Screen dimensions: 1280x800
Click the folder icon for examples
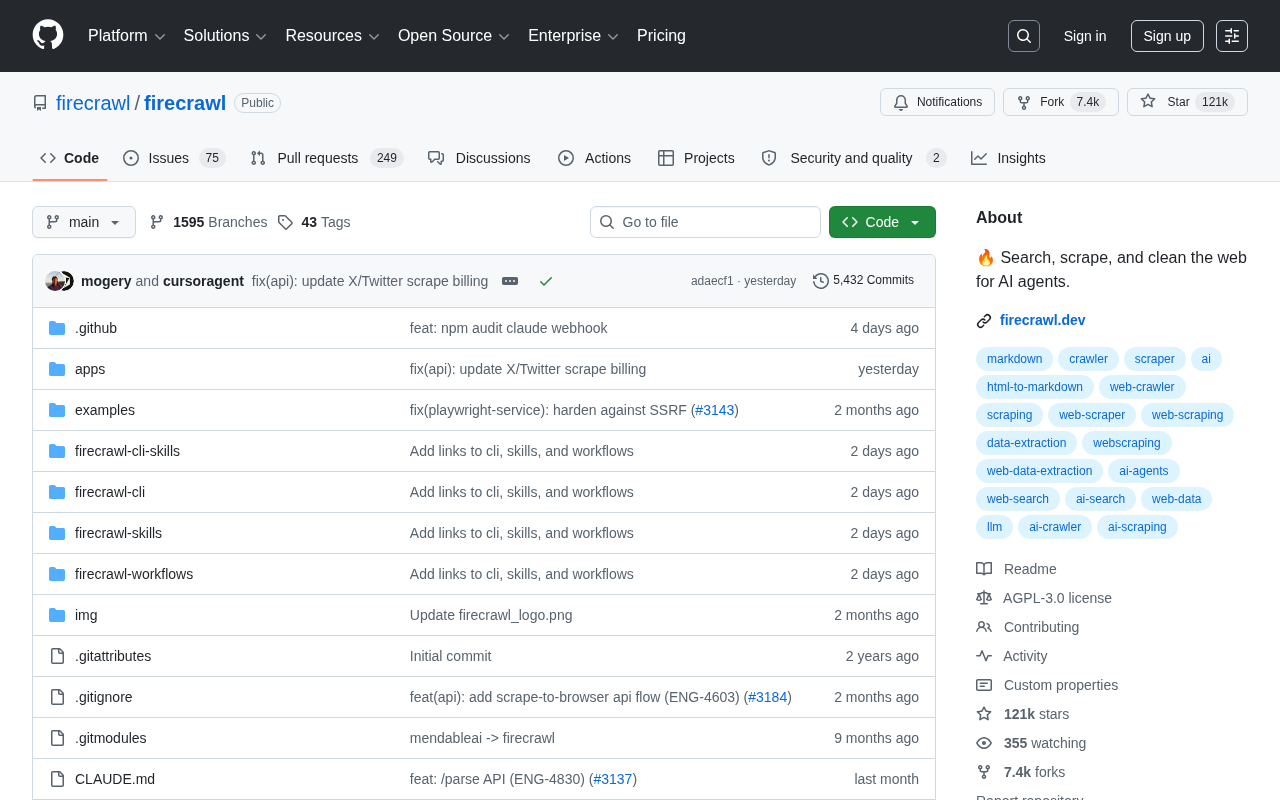click(57, 410)
